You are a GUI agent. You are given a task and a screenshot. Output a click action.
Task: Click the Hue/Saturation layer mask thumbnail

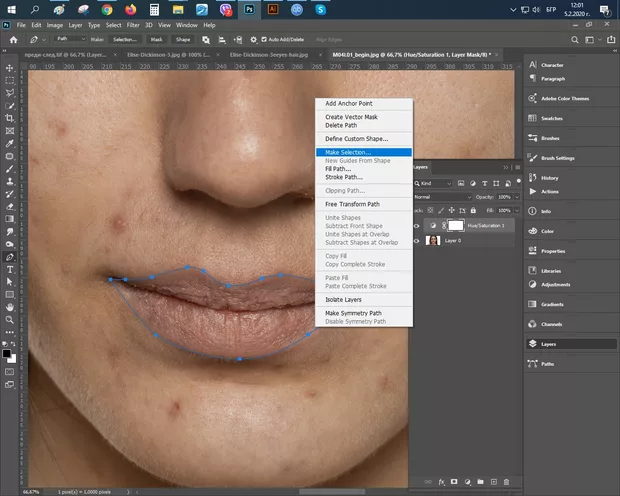point(455,226)
